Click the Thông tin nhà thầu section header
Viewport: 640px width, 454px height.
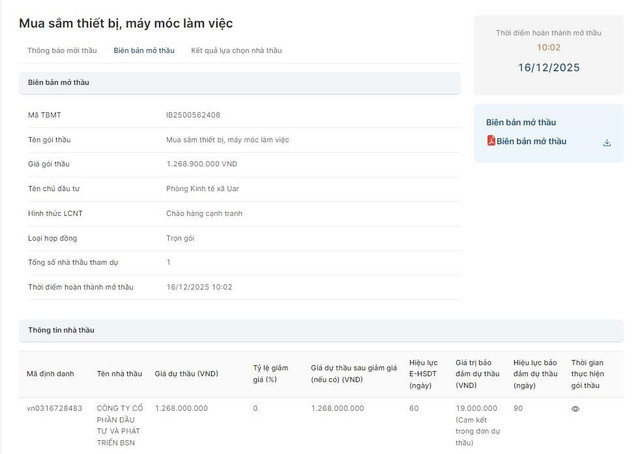[61, 330]
